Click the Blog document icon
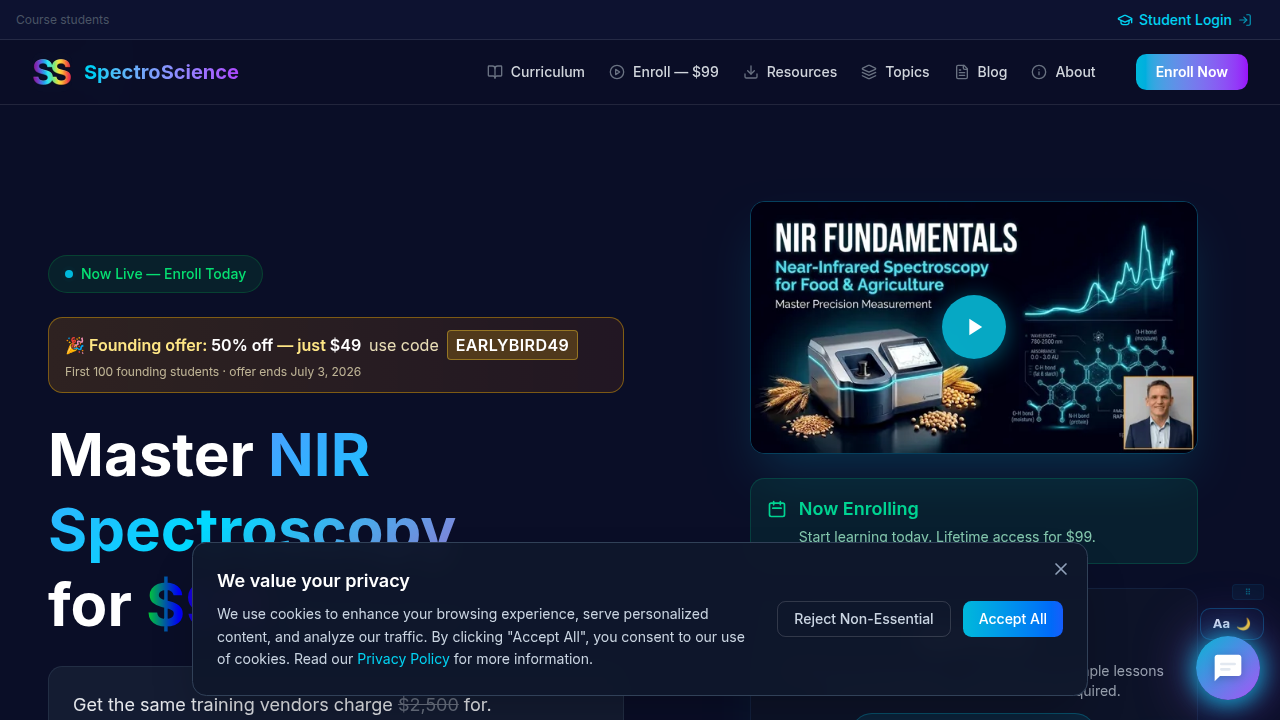 [x=962, y=72]
